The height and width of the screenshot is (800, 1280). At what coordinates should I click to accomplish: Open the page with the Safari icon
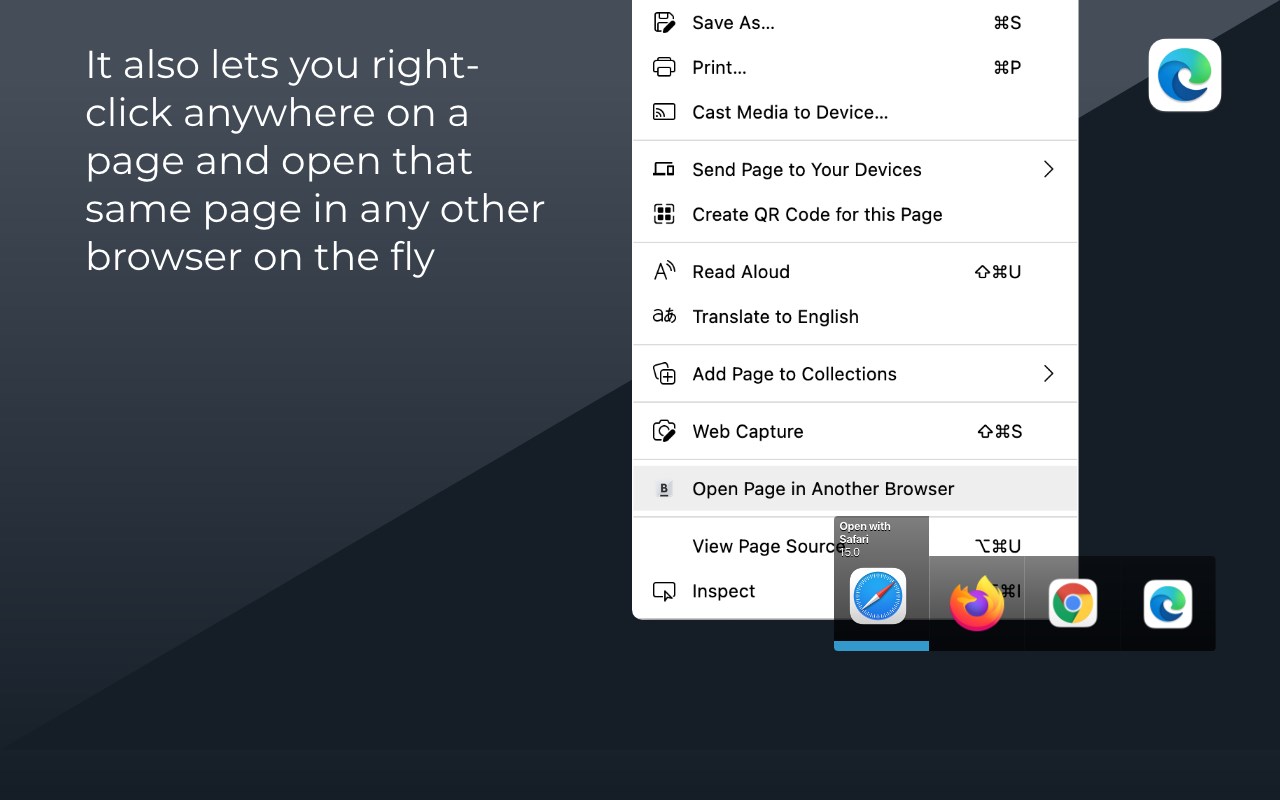pyautogui.click(x=878, y=596)
